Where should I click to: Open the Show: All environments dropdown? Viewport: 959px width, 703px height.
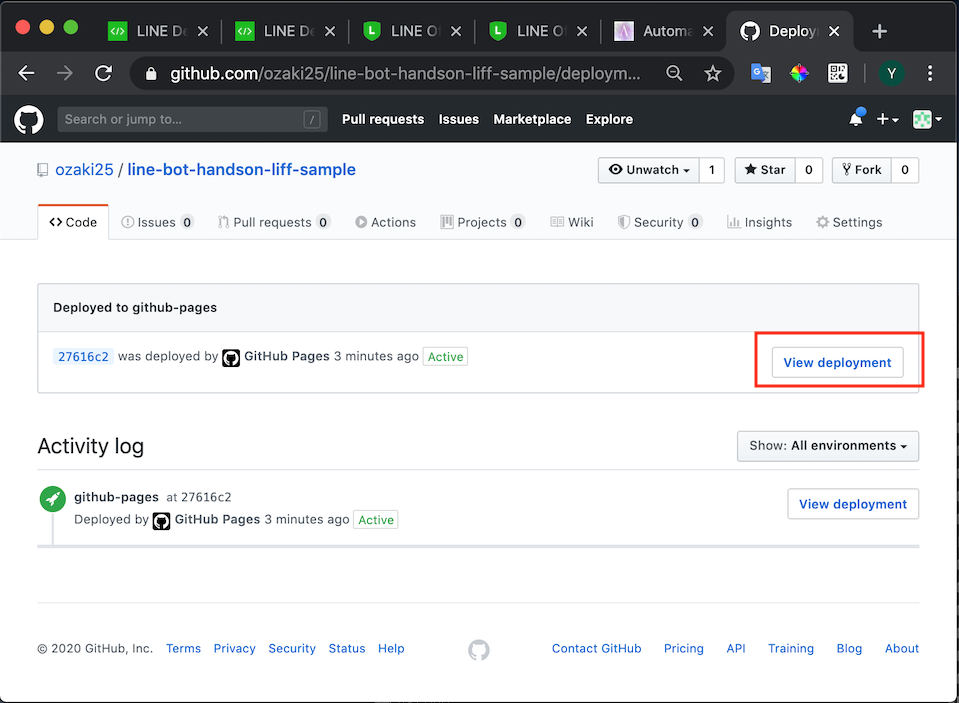click(x=828, y=446)
